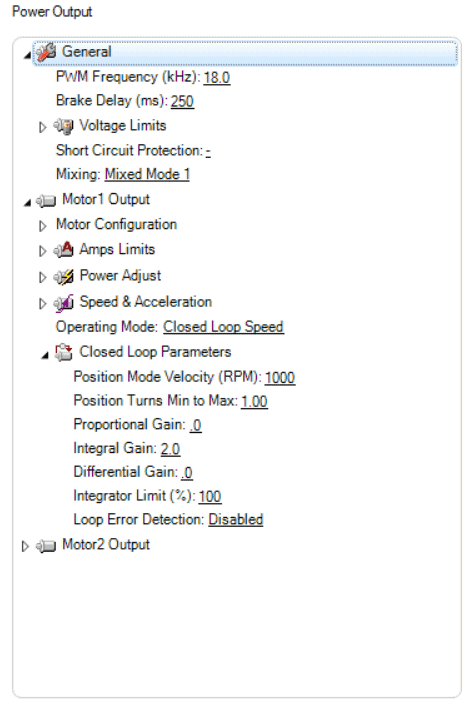Collapse the Closed Loop Parameters section
This screenshot has width=472, height=708.
[x=44, y=356]
